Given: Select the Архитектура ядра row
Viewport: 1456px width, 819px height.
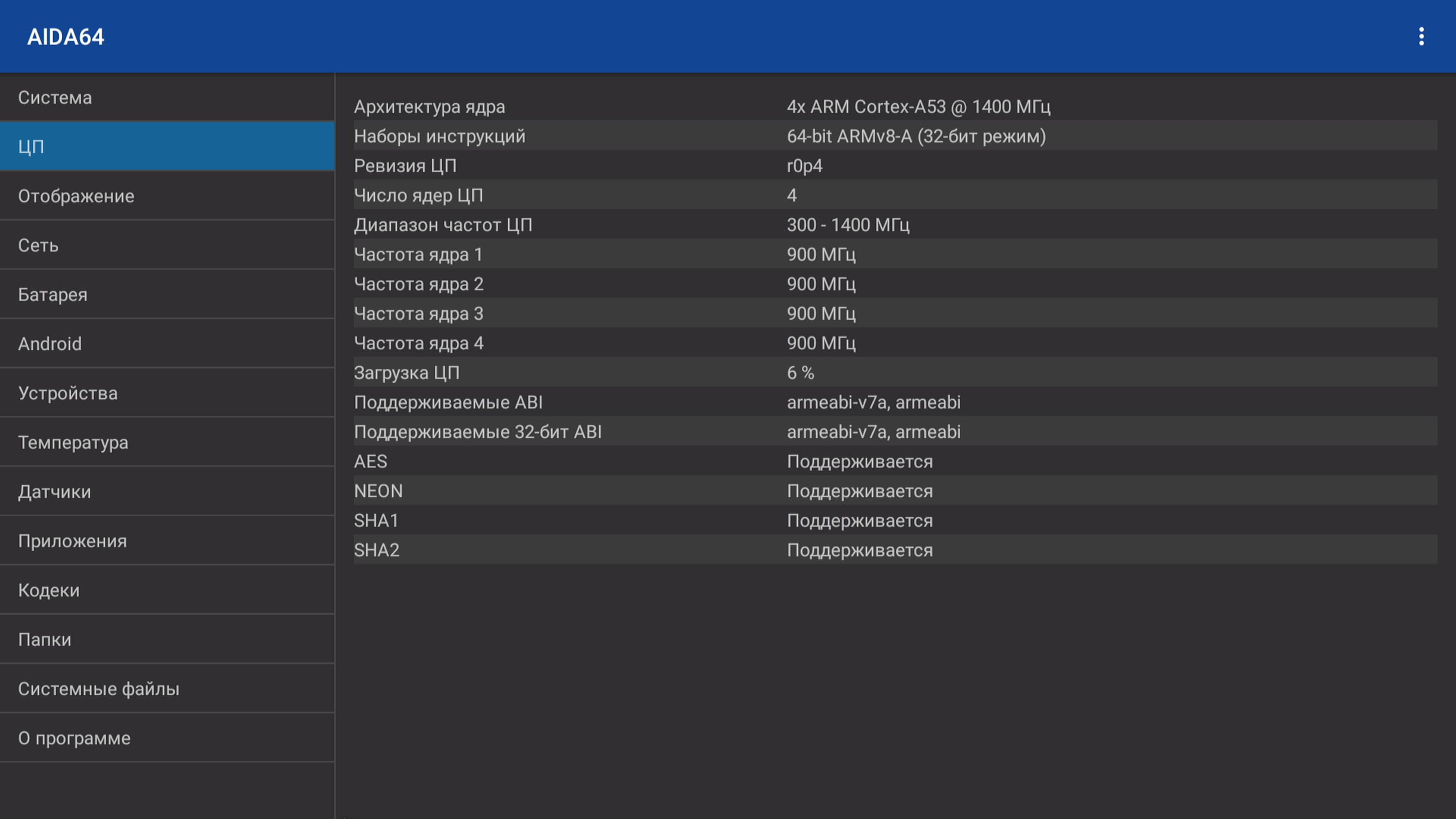Looking at the screenshot, I should pos(895,106).
